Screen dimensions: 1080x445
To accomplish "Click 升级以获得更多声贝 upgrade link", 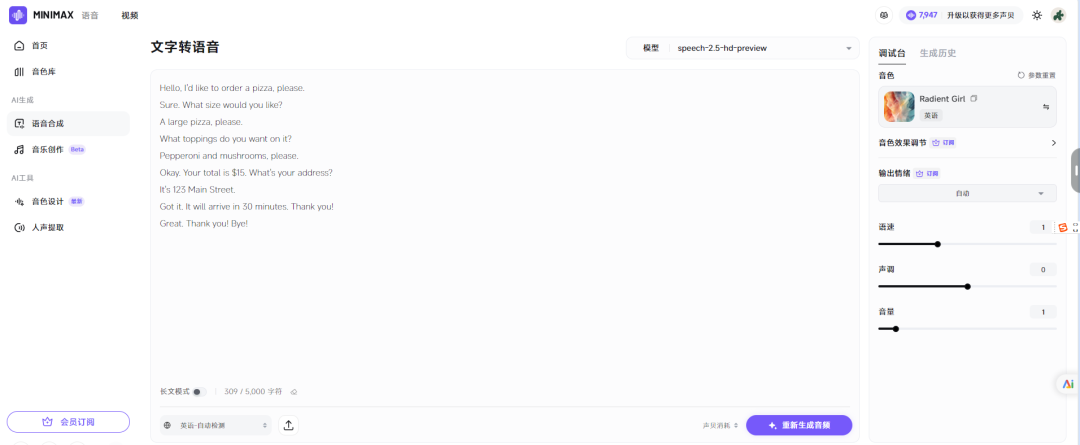I will point(980,15).
